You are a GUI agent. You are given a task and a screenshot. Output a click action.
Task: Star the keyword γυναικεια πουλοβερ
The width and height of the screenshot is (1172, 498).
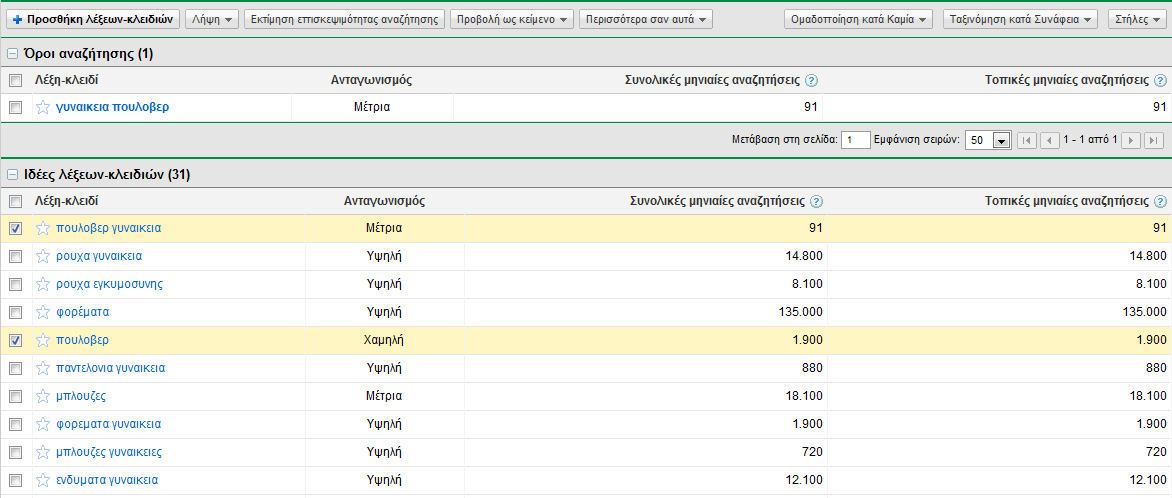tap(43, 107)
